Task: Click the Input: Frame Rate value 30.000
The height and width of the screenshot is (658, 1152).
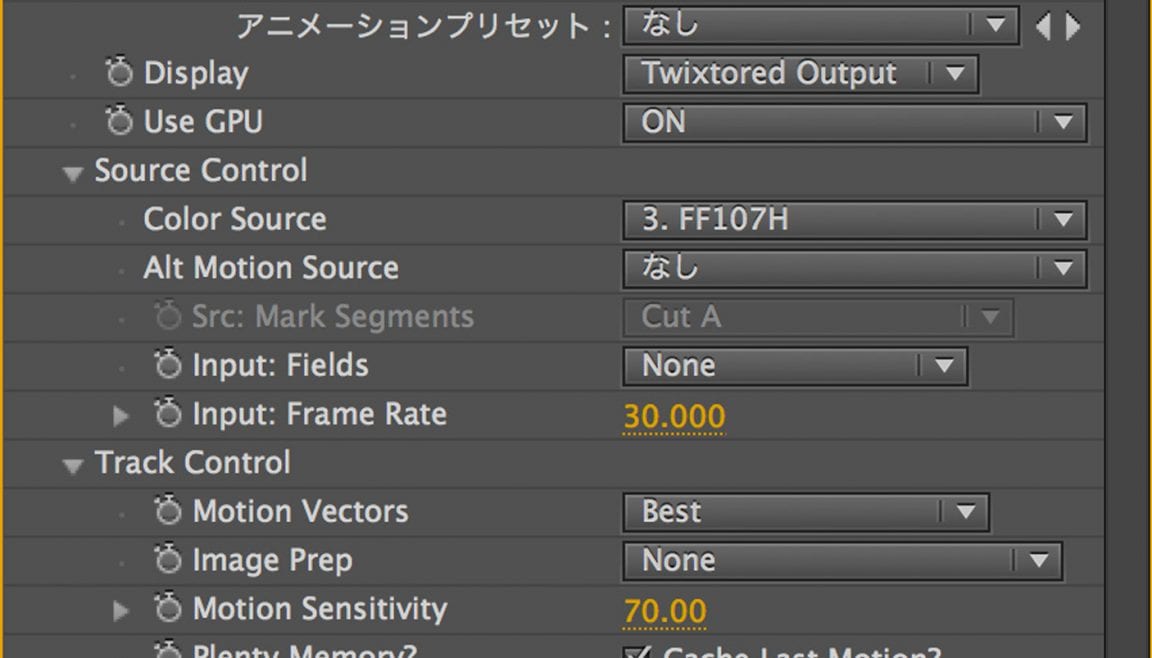Action: [673, 414]
